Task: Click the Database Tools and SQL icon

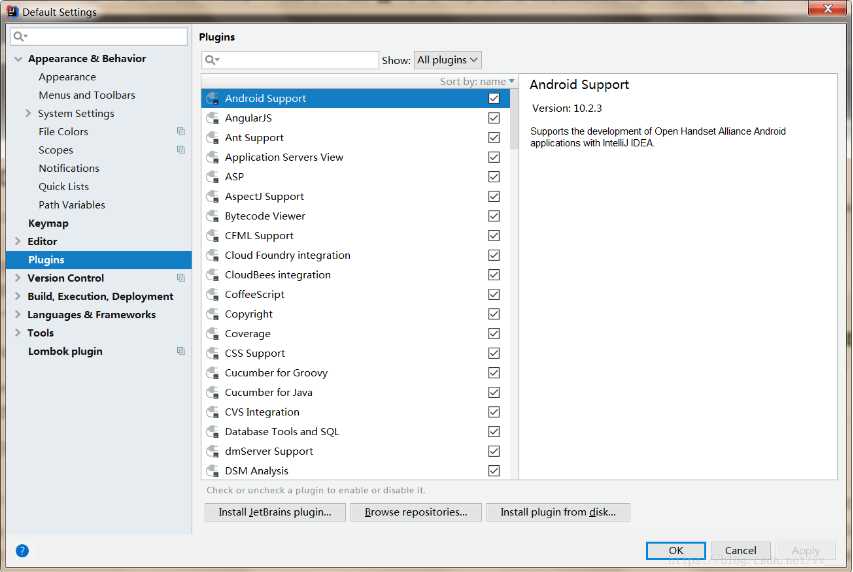Action: [x=213, y=432]
